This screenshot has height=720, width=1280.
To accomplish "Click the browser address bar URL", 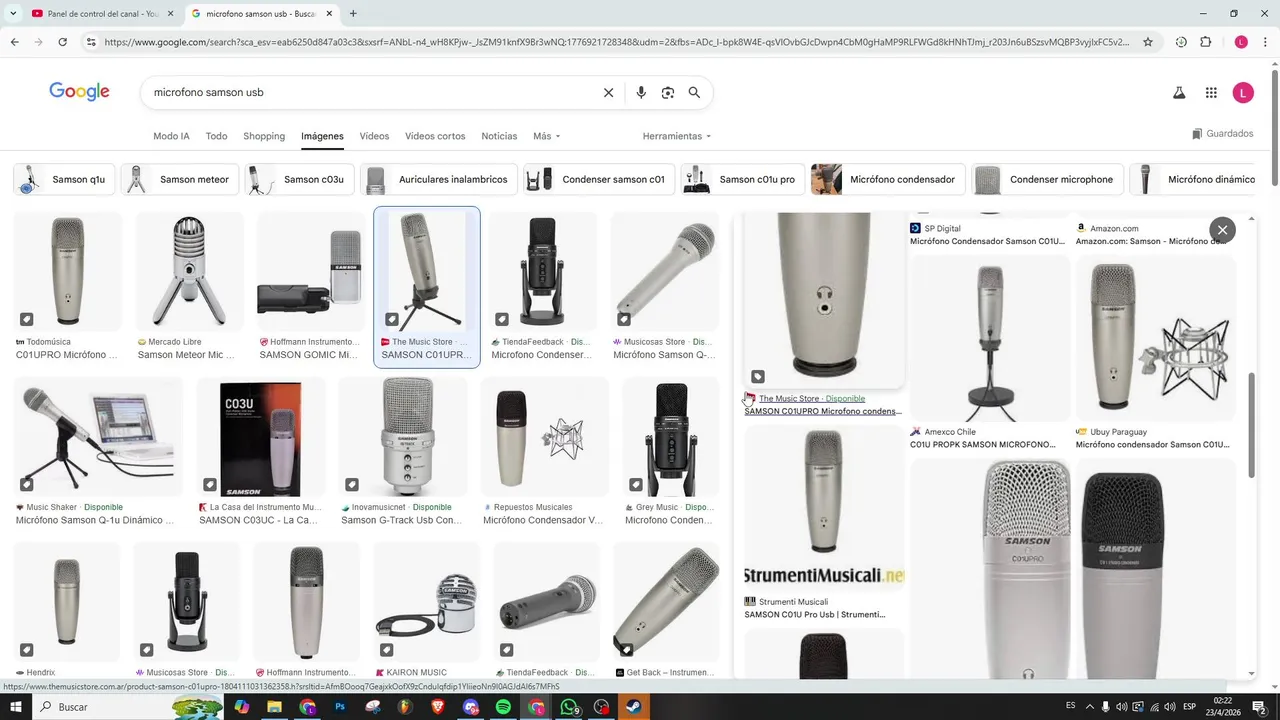I will pos(617,42).
